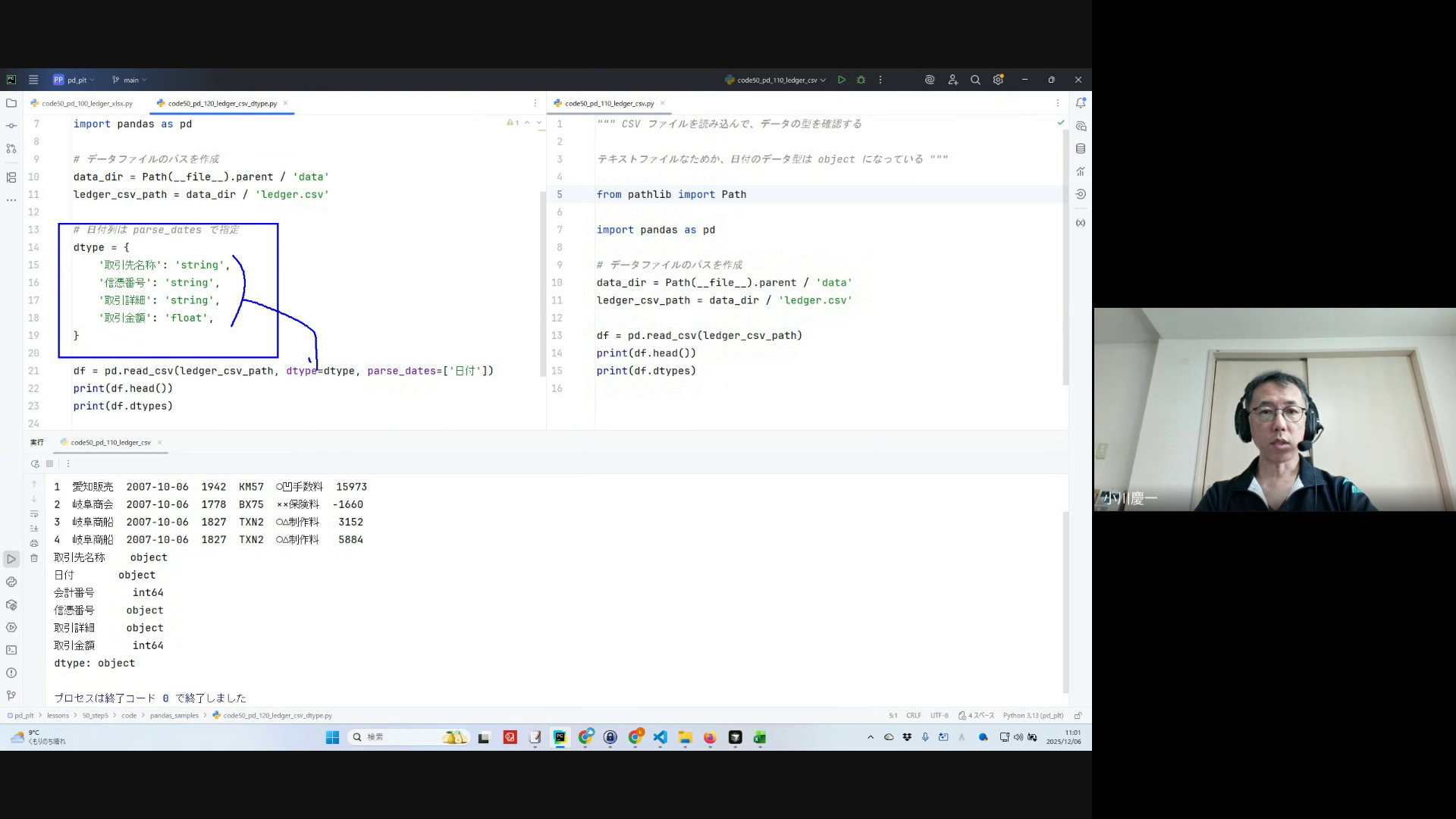Rerun the program in the Run panel

click(x=35, y=463)
